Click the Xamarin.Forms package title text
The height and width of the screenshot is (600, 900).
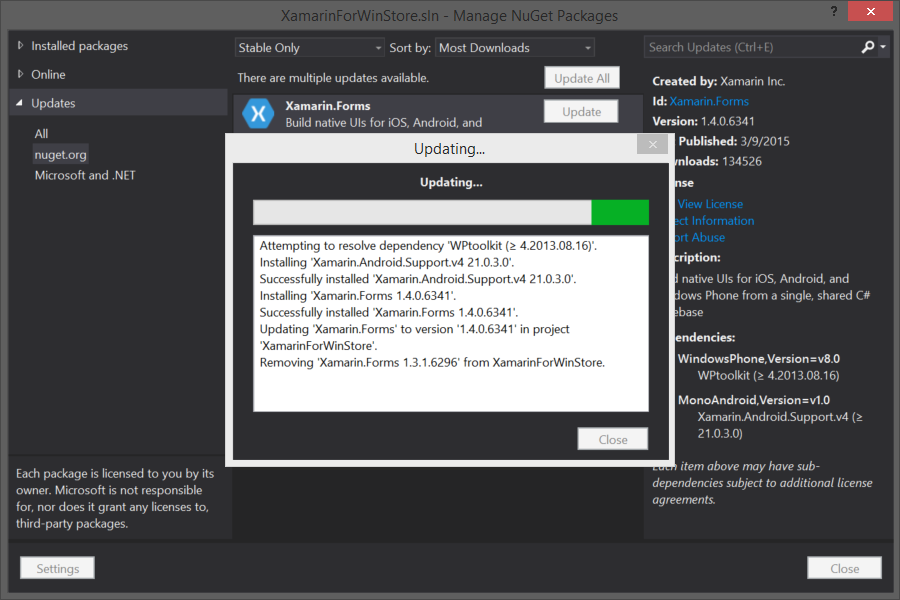click(x=328, y=106)
